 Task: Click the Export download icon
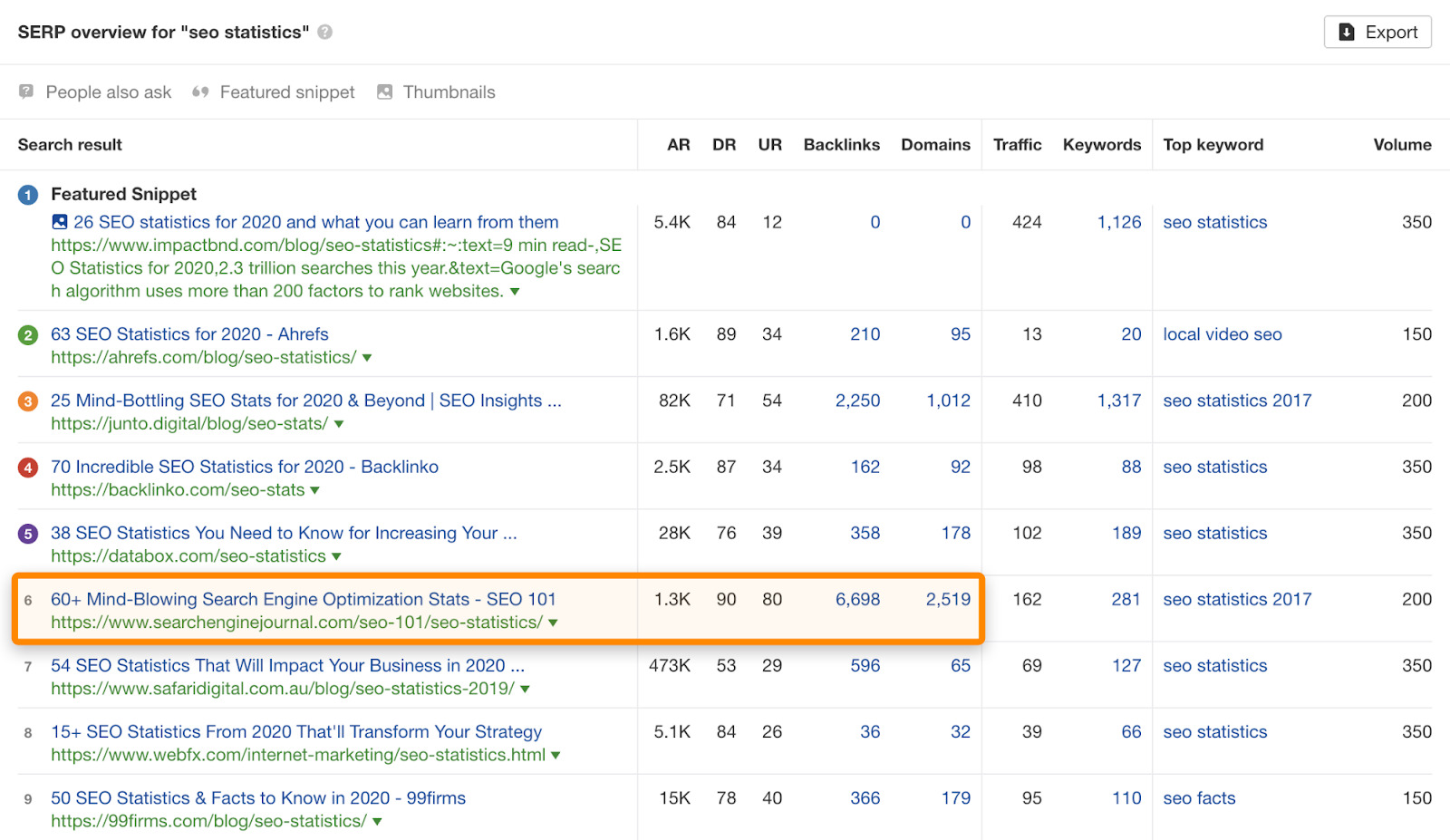click(1345, 32)
